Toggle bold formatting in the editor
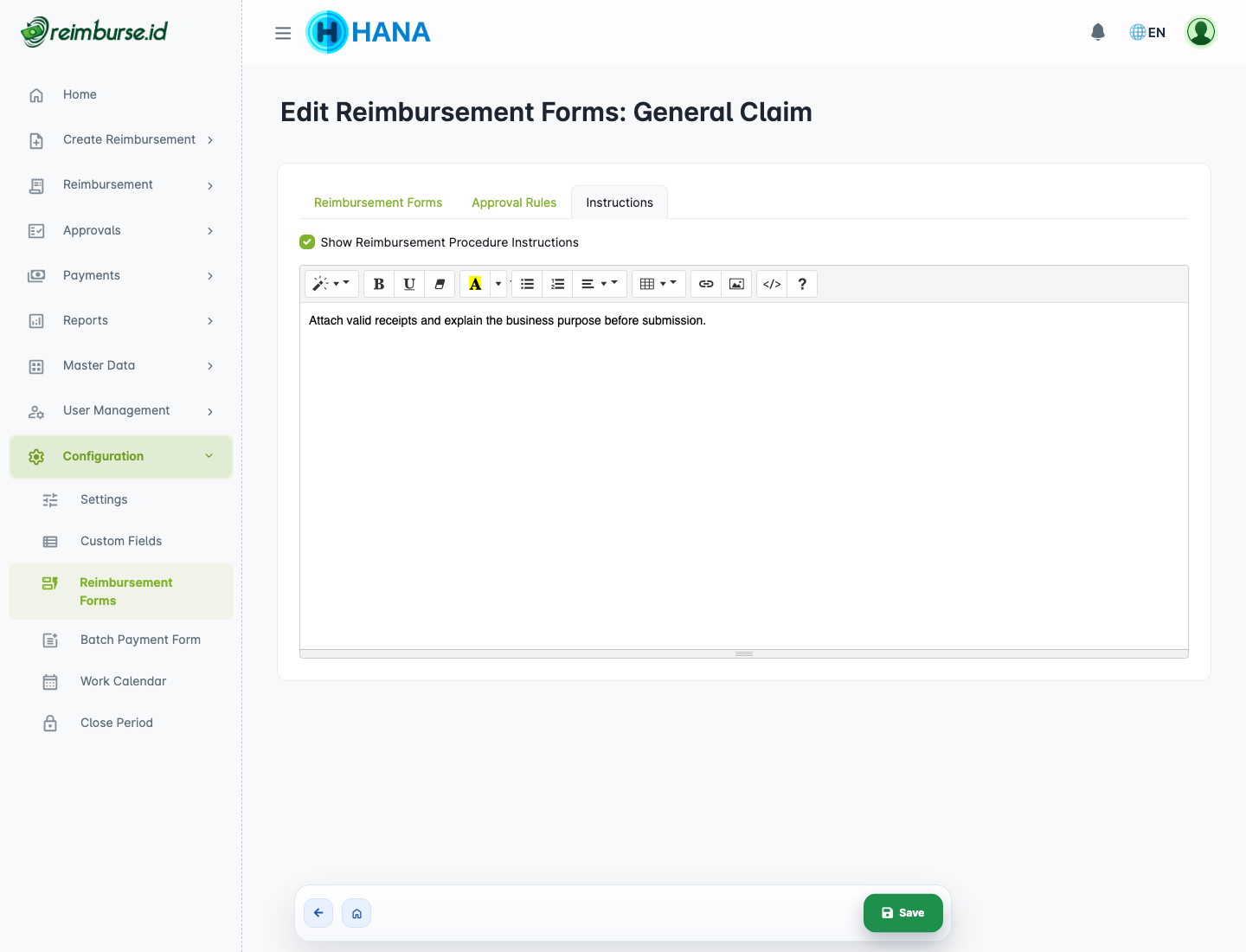Screen dimensions: 1246x952 point(378,284)
